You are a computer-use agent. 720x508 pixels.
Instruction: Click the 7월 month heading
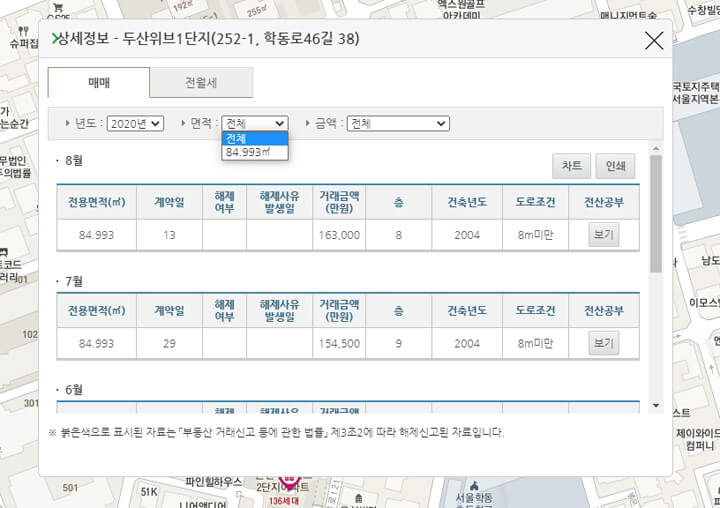(74, 281)
